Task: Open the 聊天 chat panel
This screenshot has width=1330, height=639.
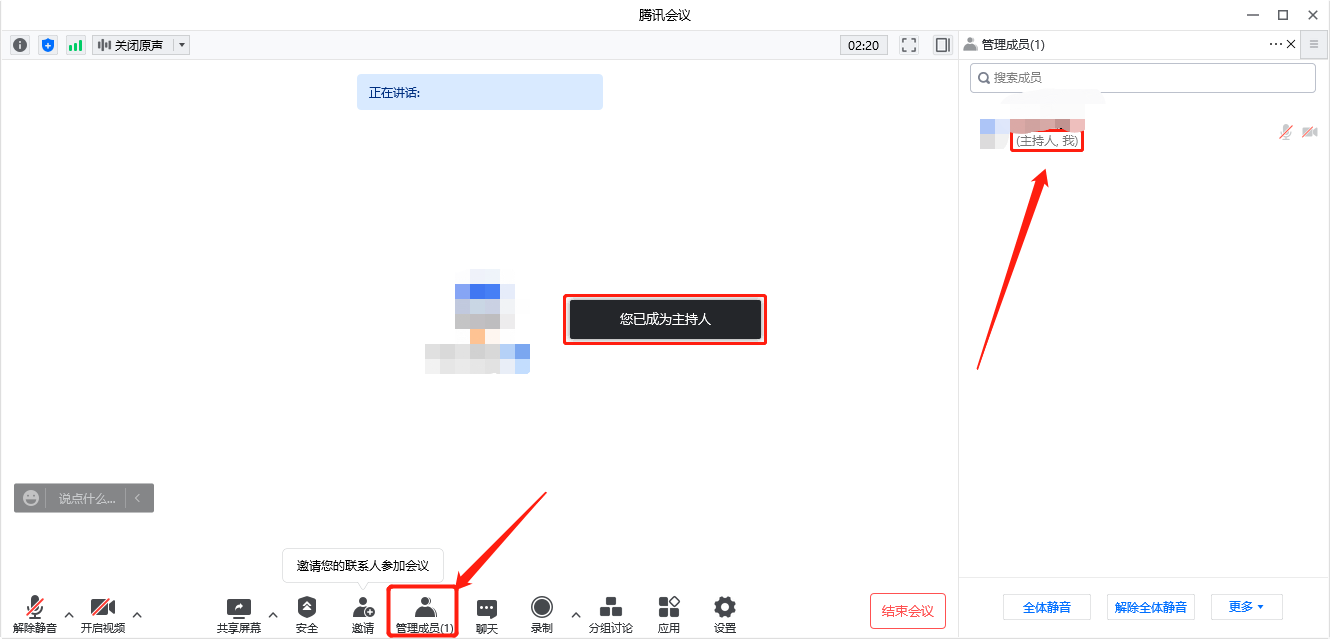Action: [x=487, y=614]
